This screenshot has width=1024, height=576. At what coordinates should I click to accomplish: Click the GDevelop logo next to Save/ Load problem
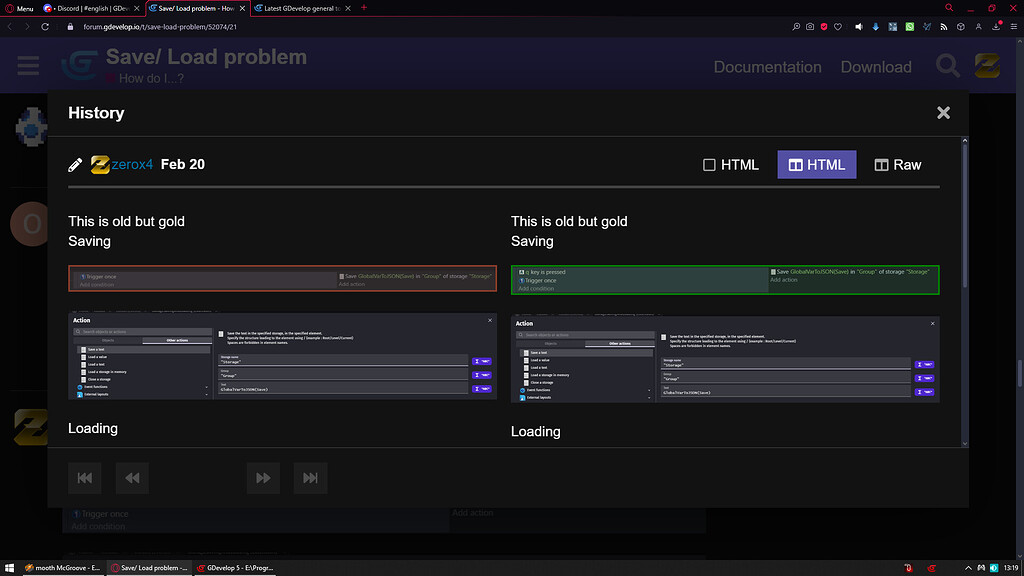[x=80, y=66]
